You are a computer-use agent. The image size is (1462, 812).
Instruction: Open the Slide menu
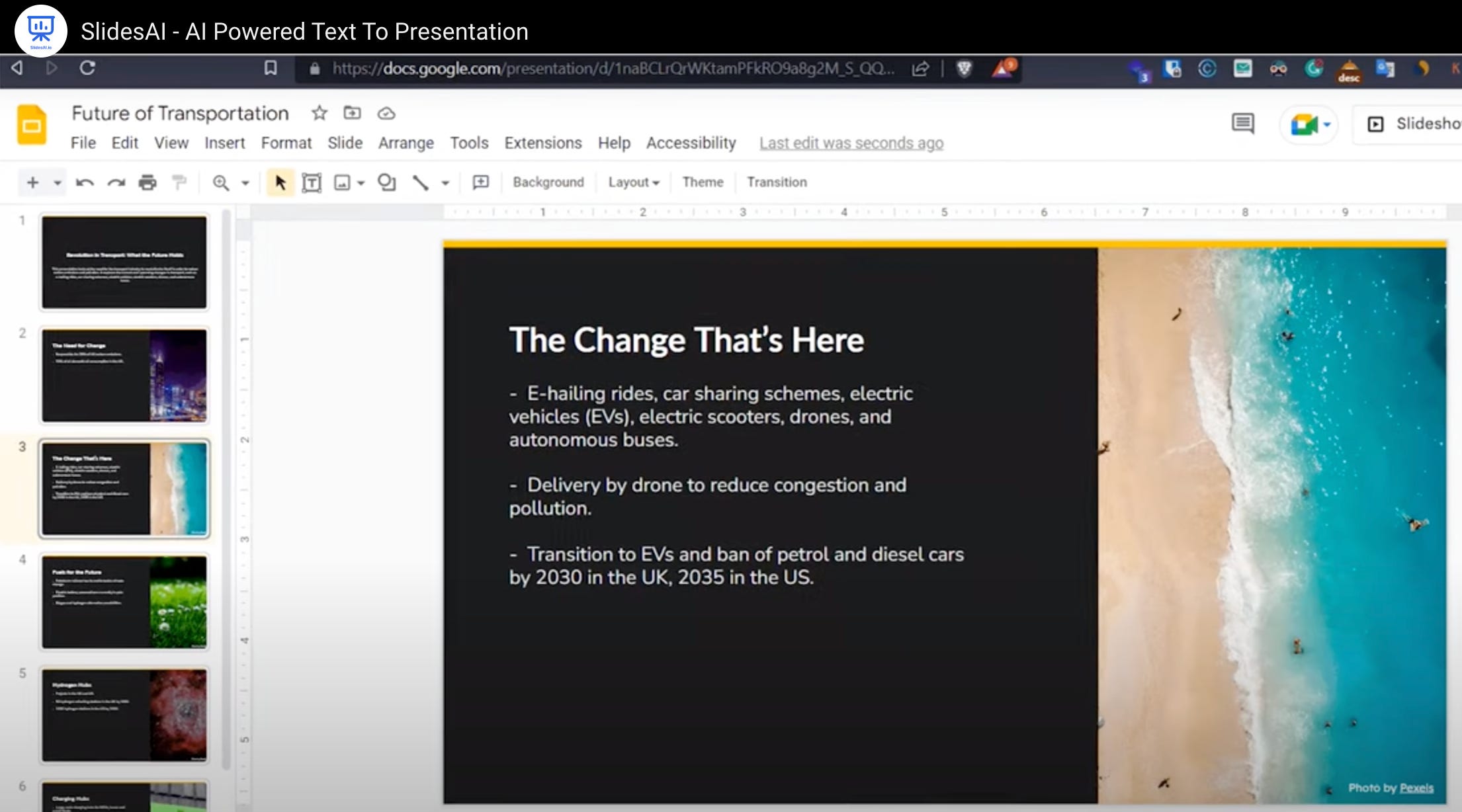click(x=345, y=143)
